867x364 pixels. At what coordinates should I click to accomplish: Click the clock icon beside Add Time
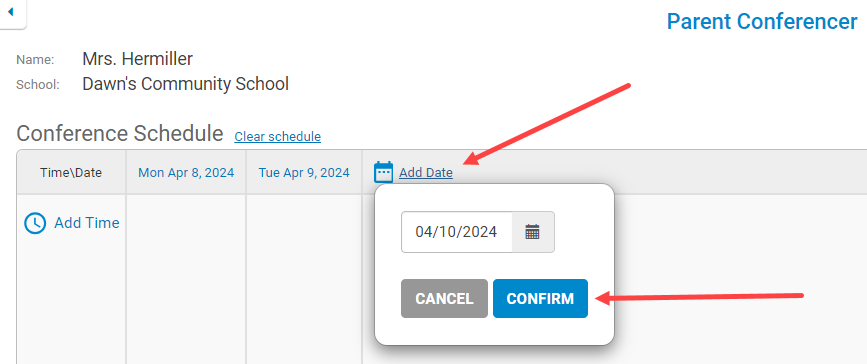pyautogui.click(x=35, y=223)
